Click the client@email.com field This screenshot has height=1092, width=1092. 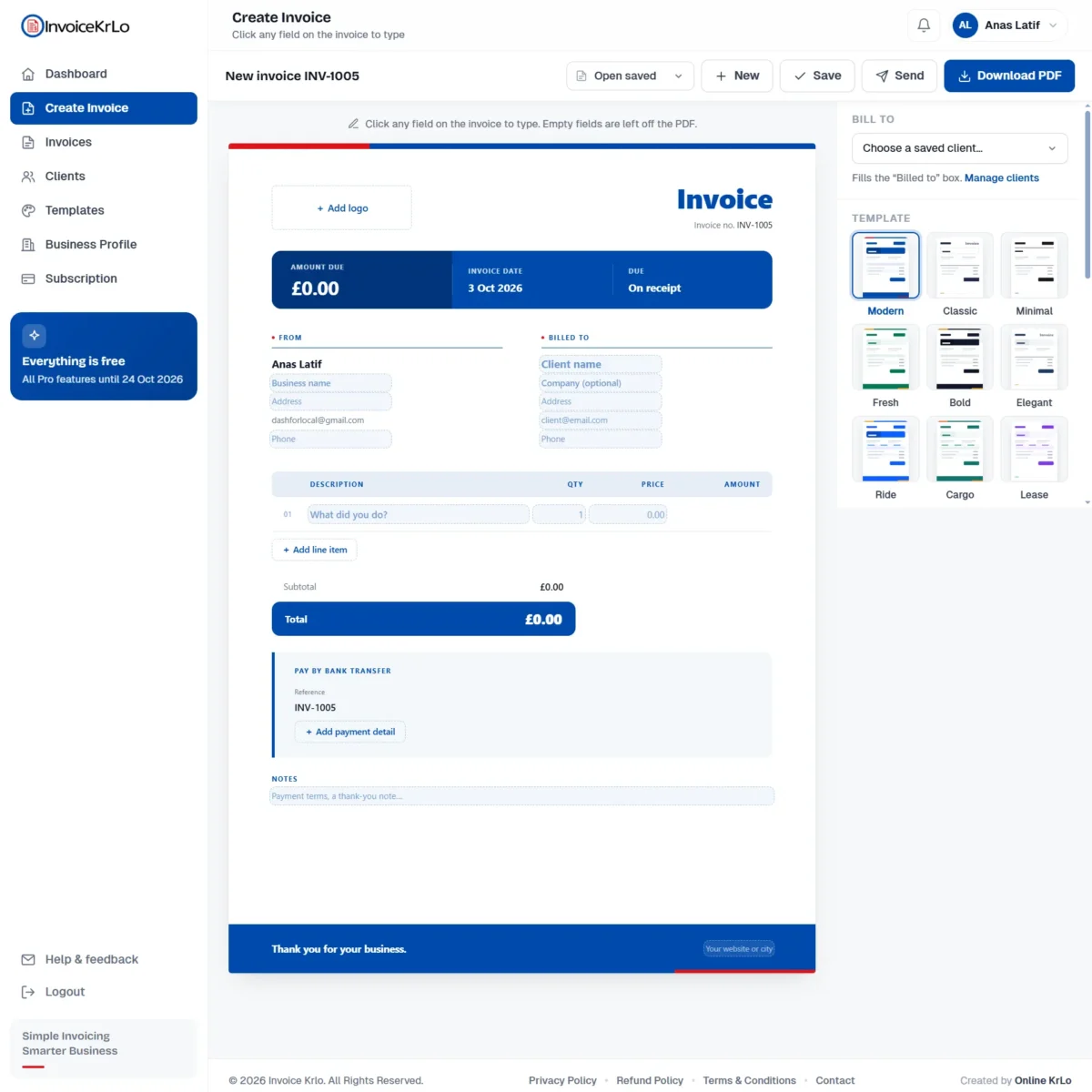tap(601, 420)
